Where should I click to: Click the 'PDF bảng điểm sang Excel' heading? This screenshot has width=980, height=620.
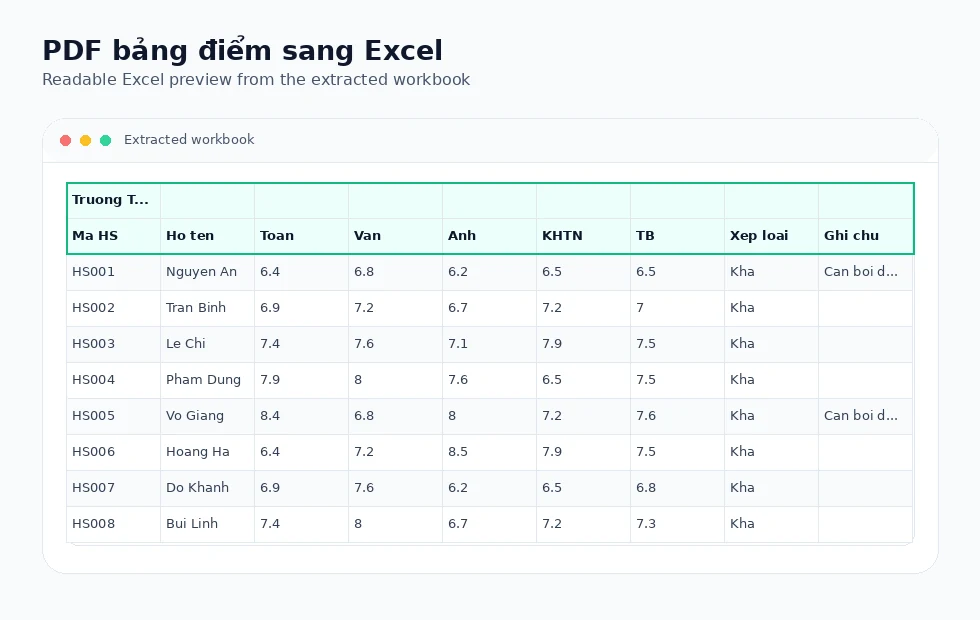(x=242, y=51)
